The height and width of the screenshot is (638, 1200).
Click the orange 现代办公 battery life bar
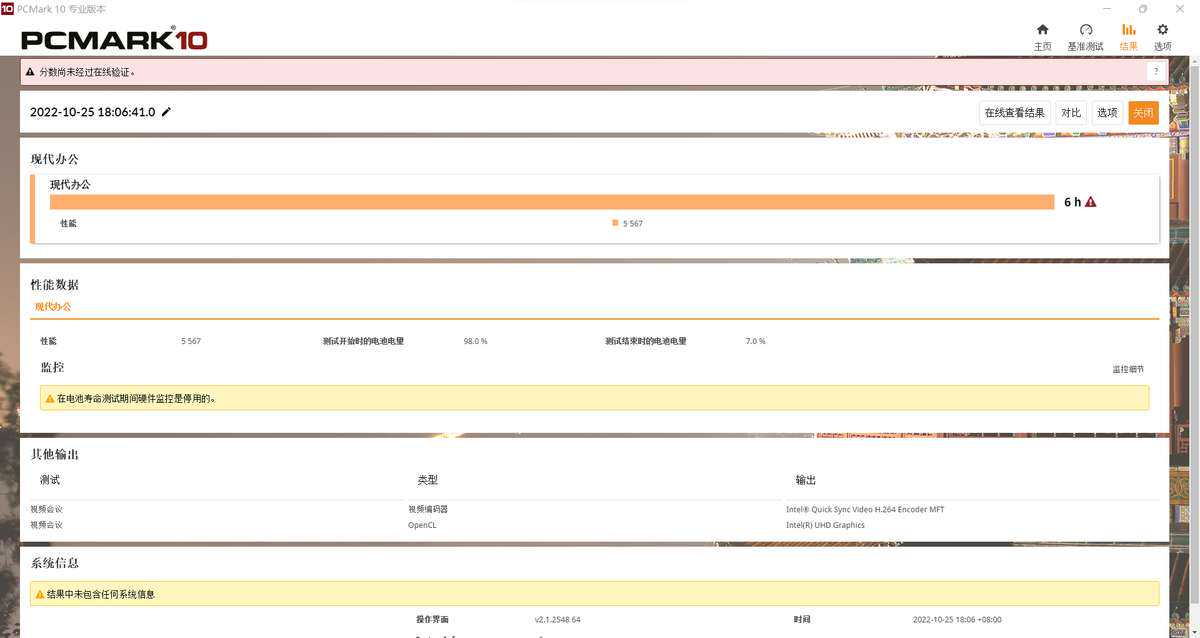point(552,202)
